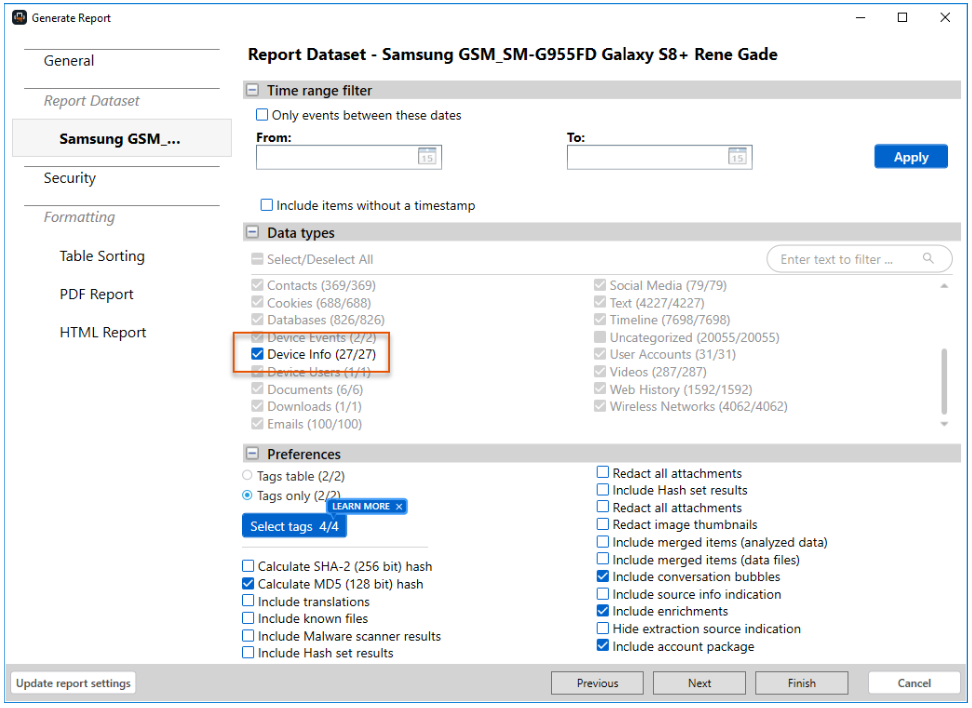Toggle the Contacts (369/369) checkbox

tap(257, 285)
